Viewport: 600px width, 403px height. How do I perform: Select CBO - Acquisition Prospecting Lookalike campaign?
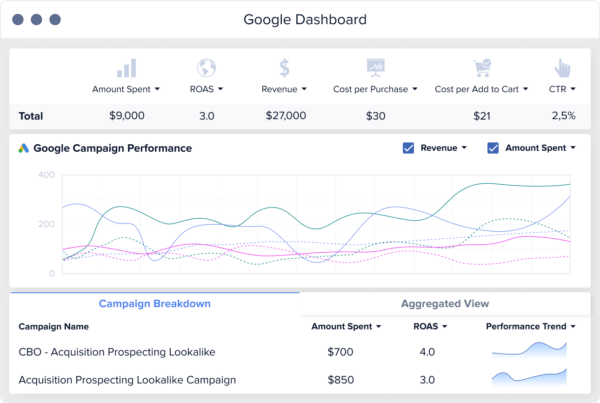[x=117, y=352]
